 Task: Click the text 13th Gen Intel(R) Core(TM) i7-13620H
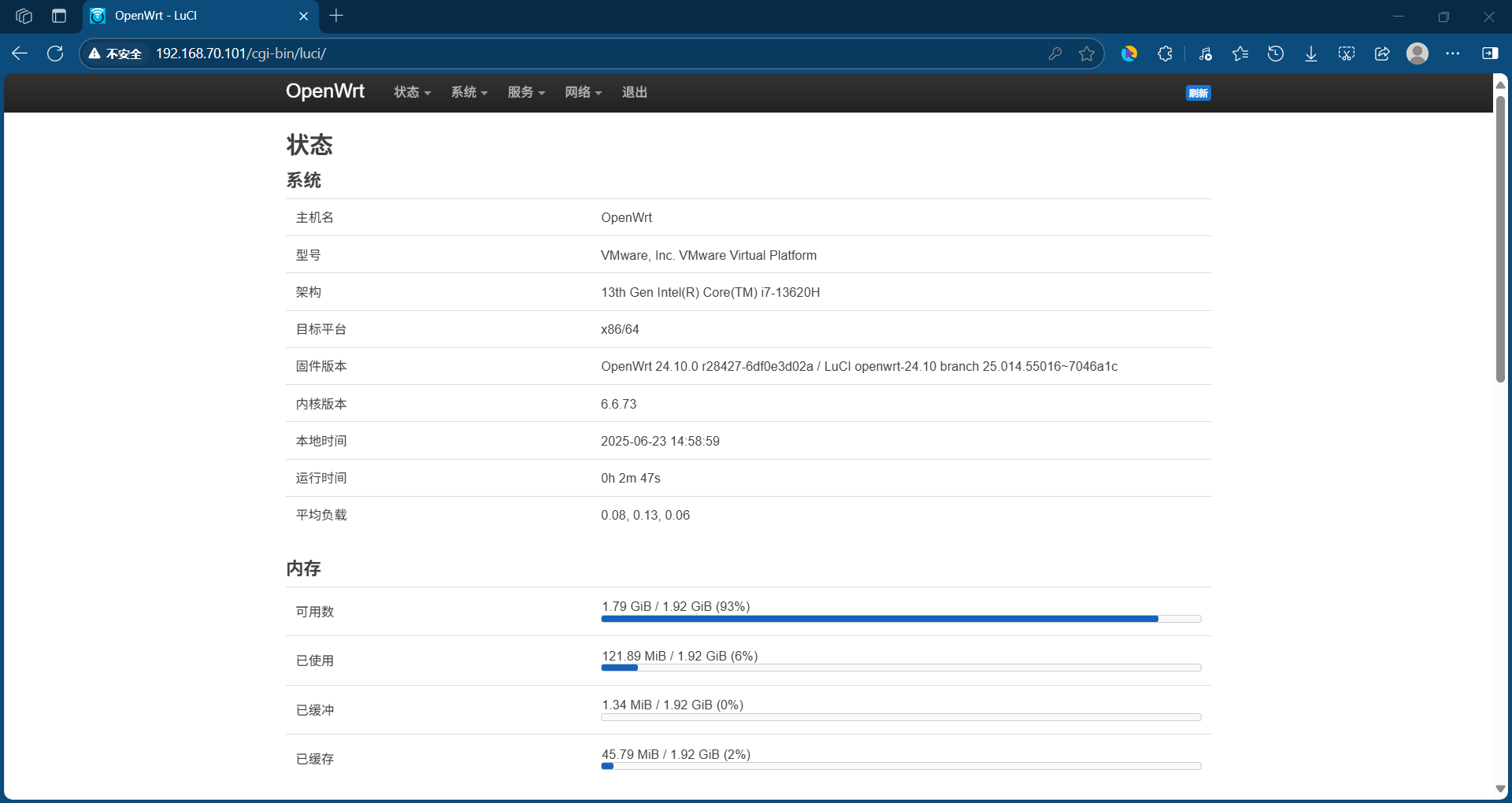(710, 292)
